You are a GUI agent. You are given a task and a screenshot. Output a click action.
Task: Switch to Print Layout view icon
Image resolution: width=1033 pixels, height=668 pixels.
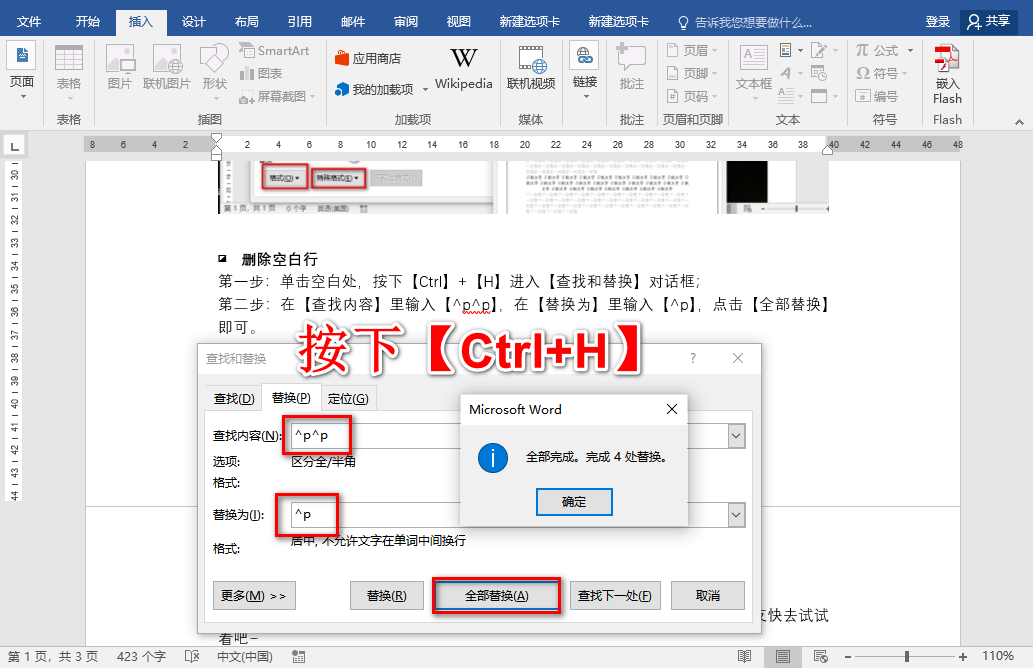[x=783, y=656]
